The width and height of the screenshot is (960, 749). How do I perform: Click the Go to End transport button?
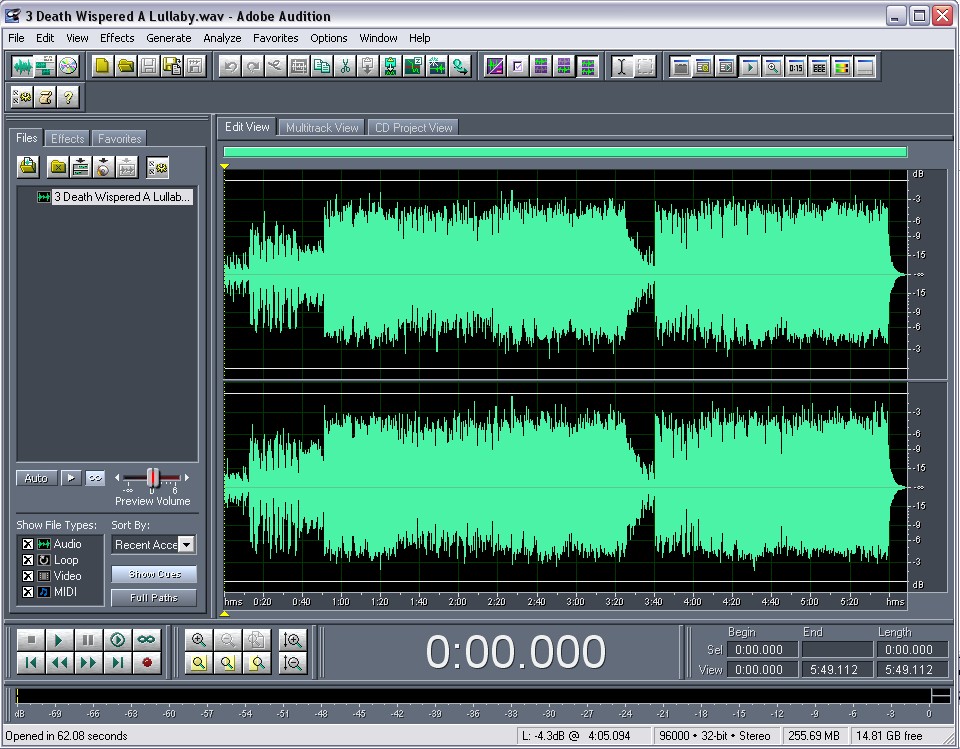coord(118,662)
